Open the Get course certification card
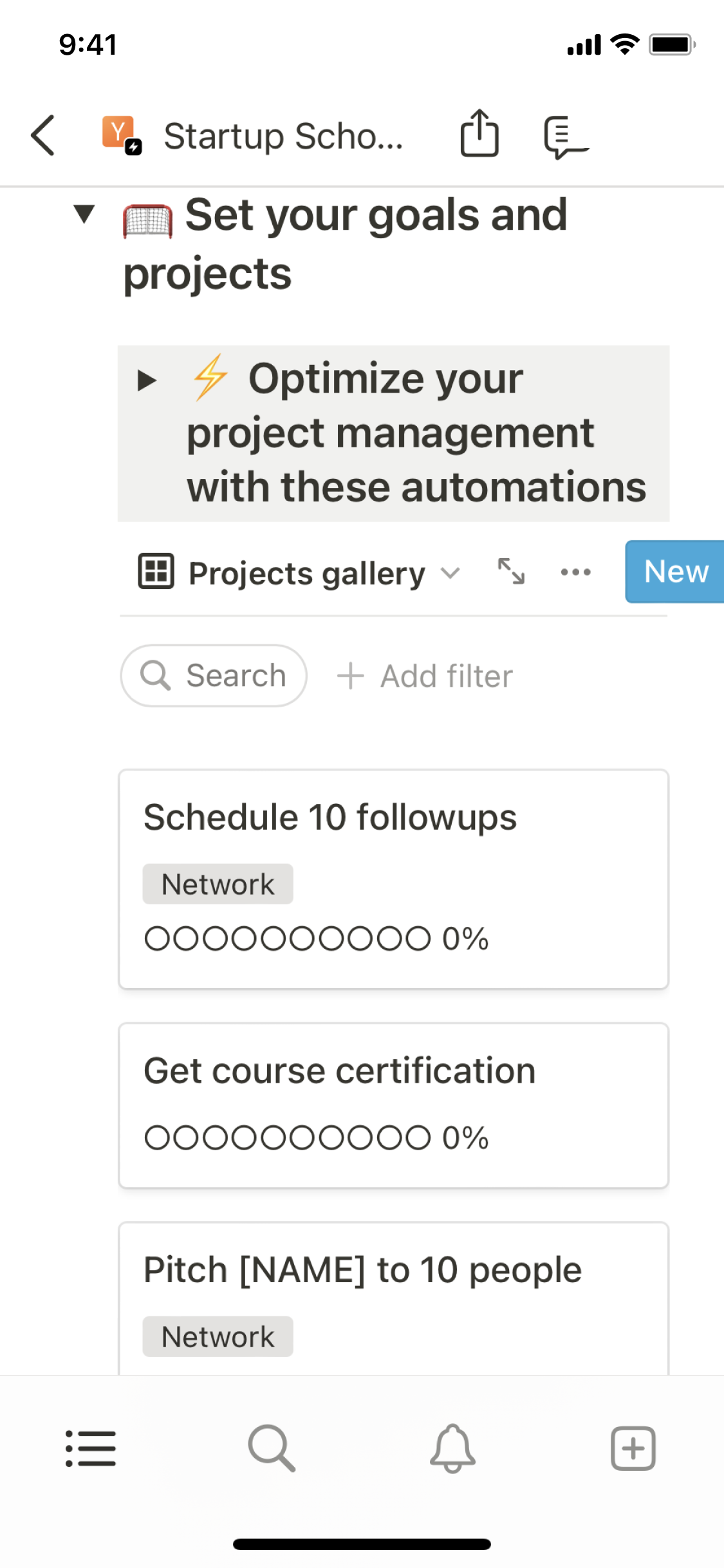Image resolution: width=724 pixels, height=1568 pixels. click(x=339, y=1071)
